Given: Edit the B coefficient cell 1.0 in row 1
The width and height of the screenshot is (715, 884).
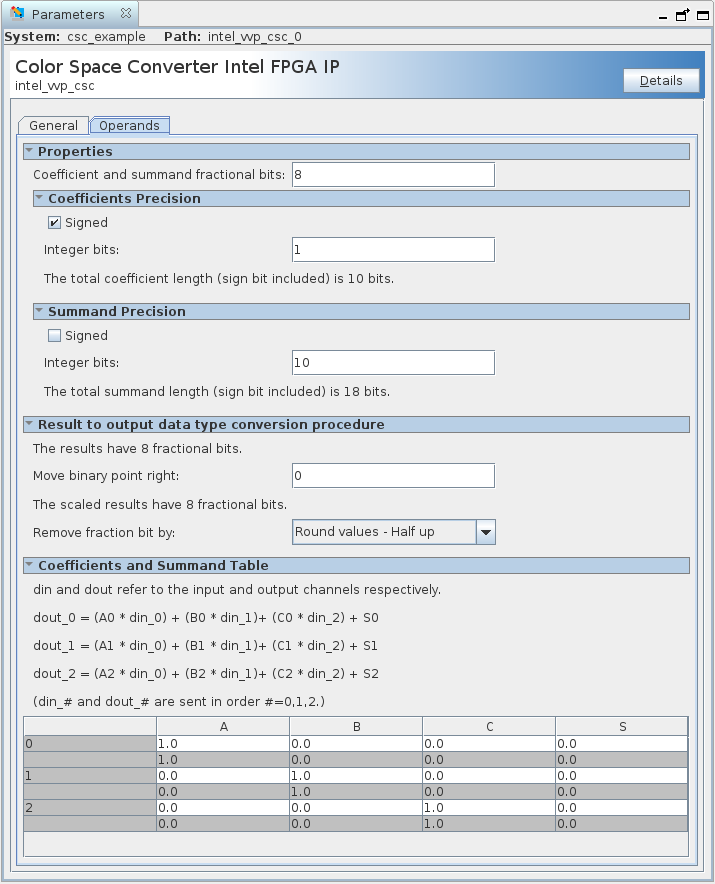Looking at the screenshot, I should pos(356,776).
